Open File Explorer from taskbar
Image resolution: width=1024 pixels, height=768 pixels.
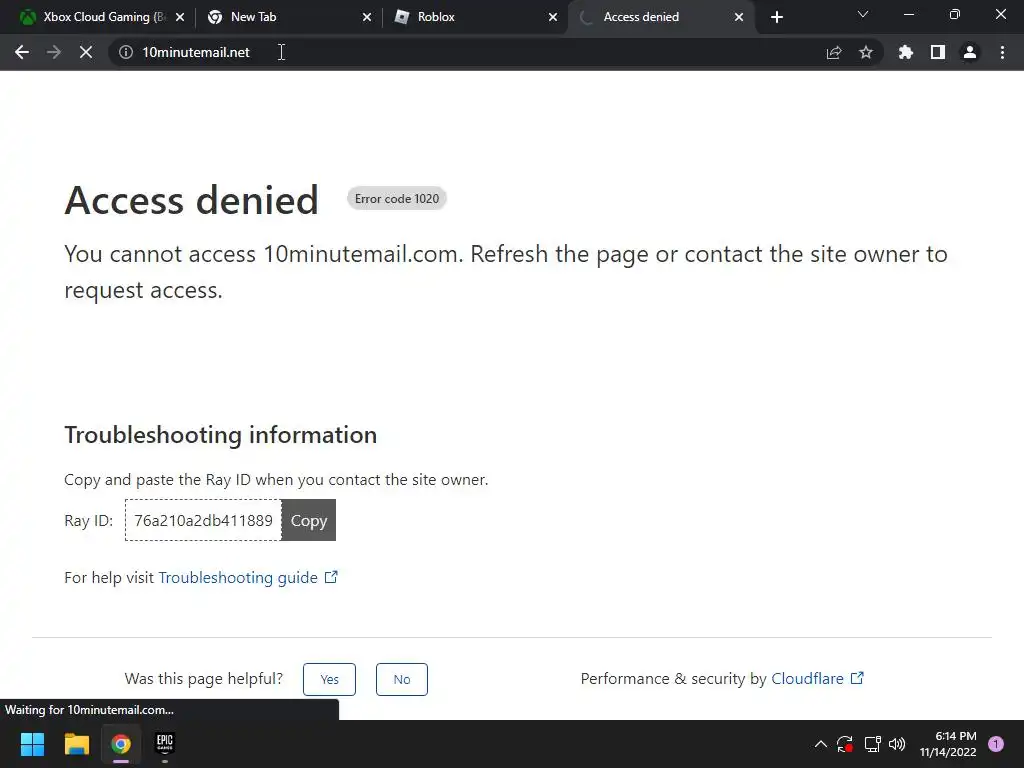(x=76, y=744)
